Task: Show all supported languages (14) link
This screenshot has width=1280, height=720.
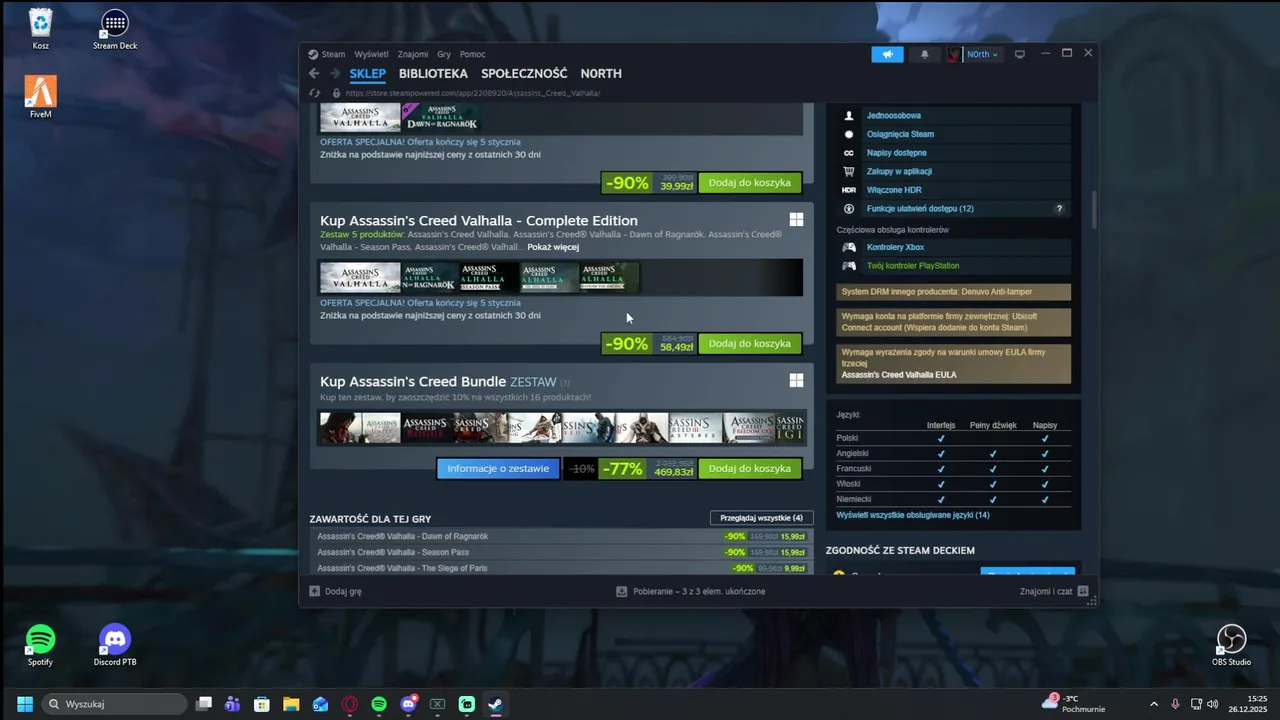Action: coord(913,515)
